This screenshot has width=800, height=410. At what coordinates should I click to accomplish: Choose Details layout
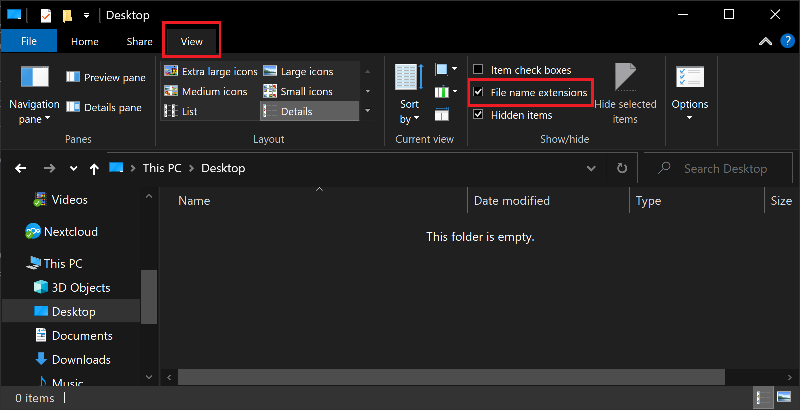click(309, 111)
